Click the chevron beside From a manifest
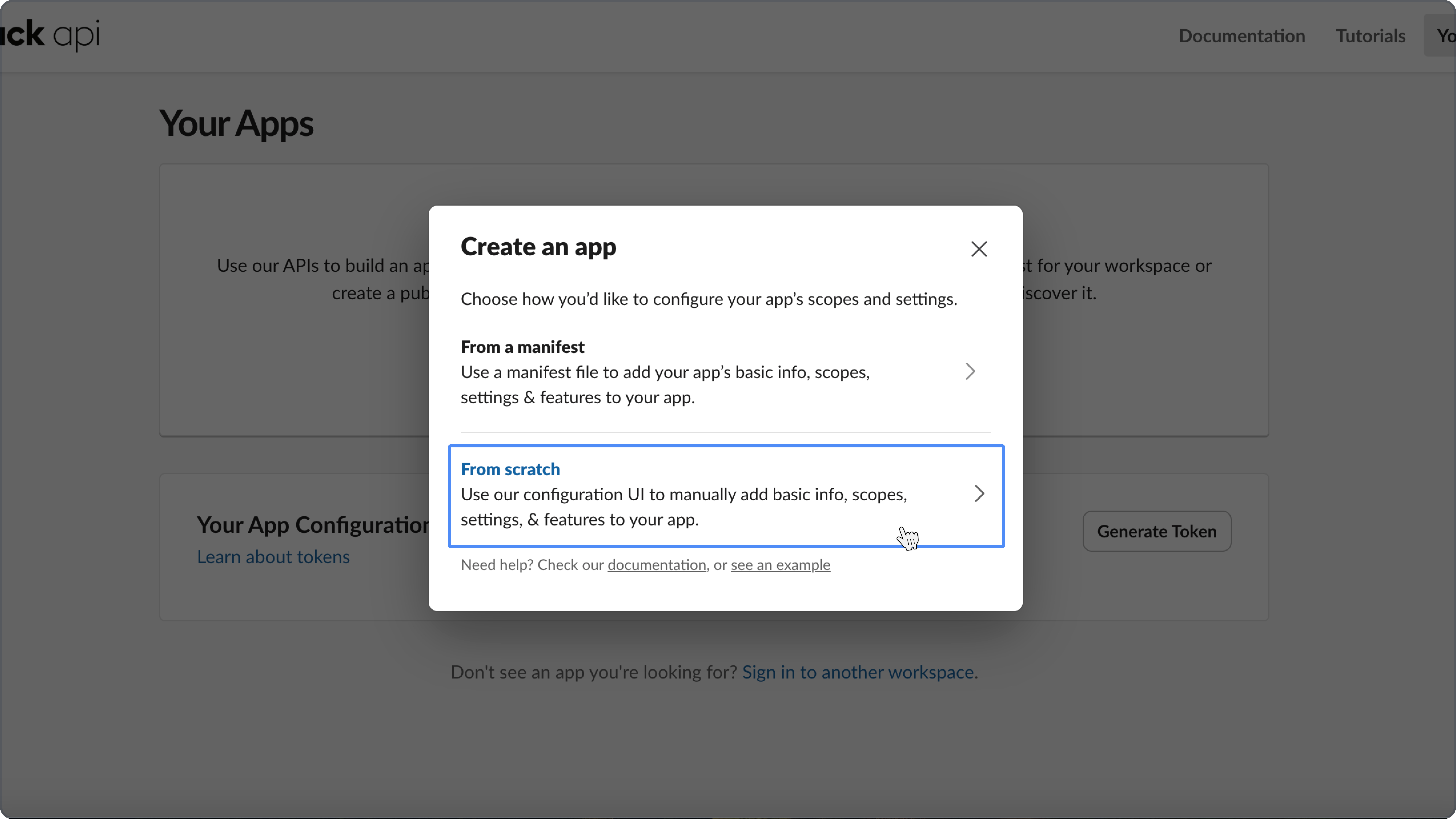The width and height of the screenshot is (1456, 819). (970, 371)
